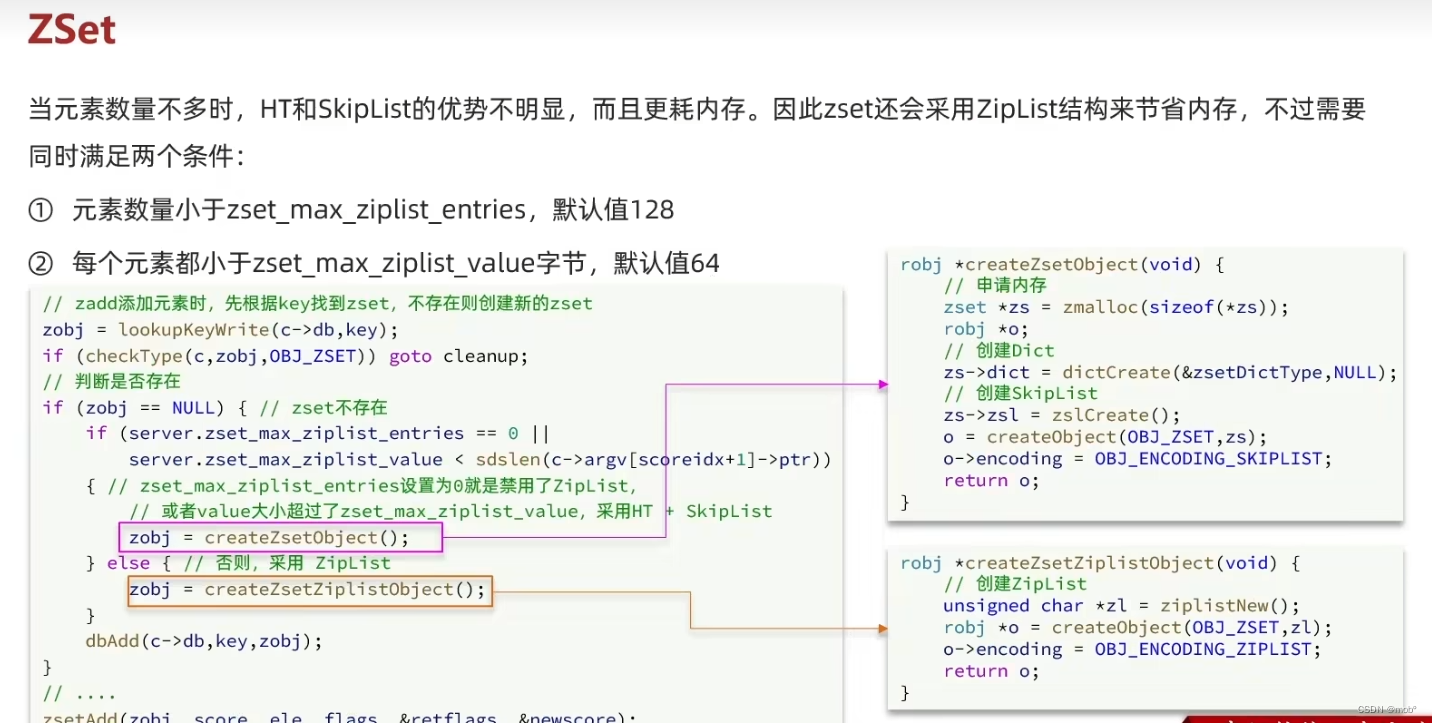Click the line "zobj = lookupKeyWrite(c->db,key);"

pos(221,330)
